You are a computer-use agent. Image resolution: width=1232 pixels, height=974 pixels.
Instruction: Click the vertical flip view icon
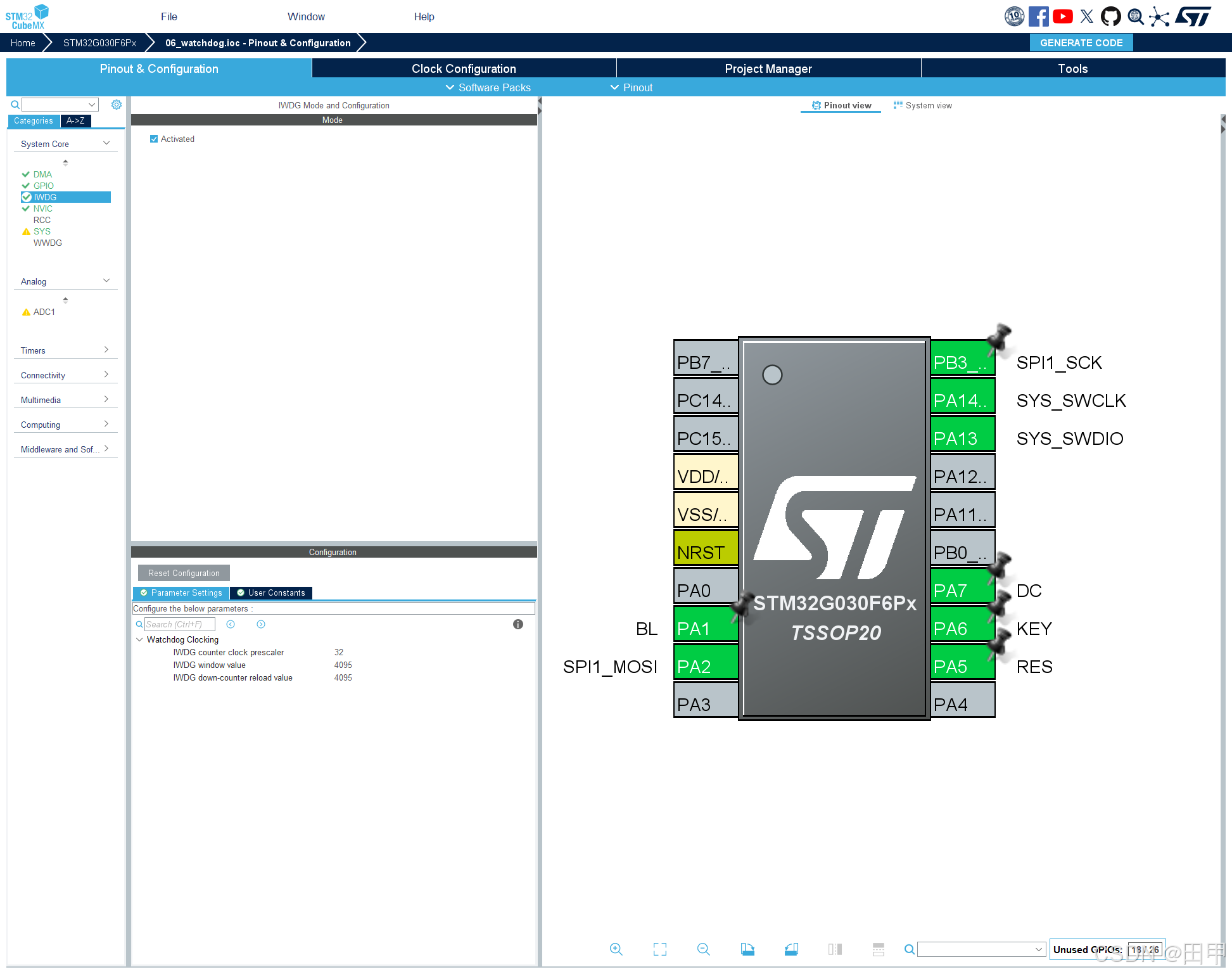(x=835, y=949)
